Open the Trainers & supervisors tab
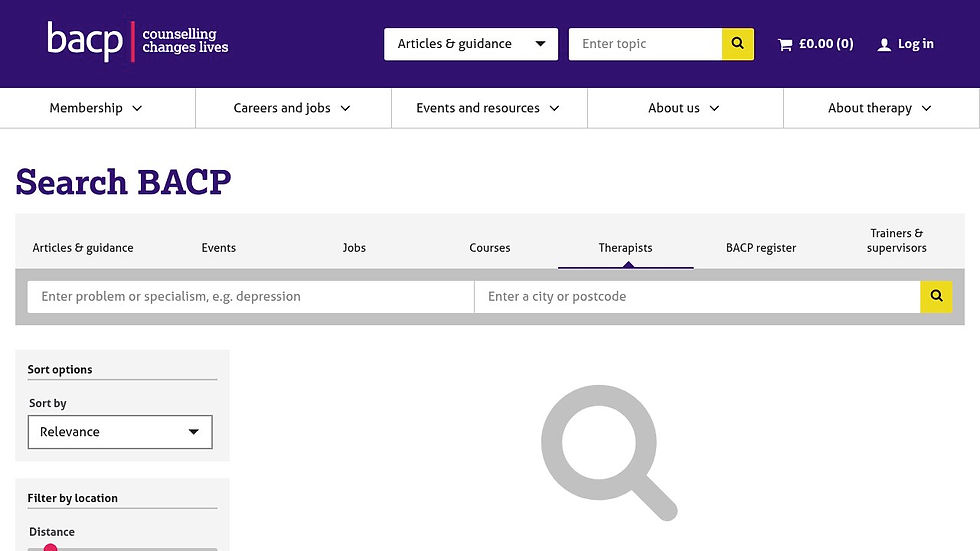980x551 pixels. [897, 241]
